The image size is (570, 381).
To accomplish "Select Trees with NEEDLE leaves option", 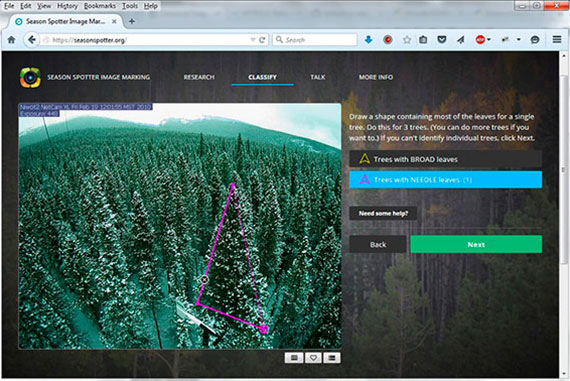I will pyautogui.click(x=445, y=180).
